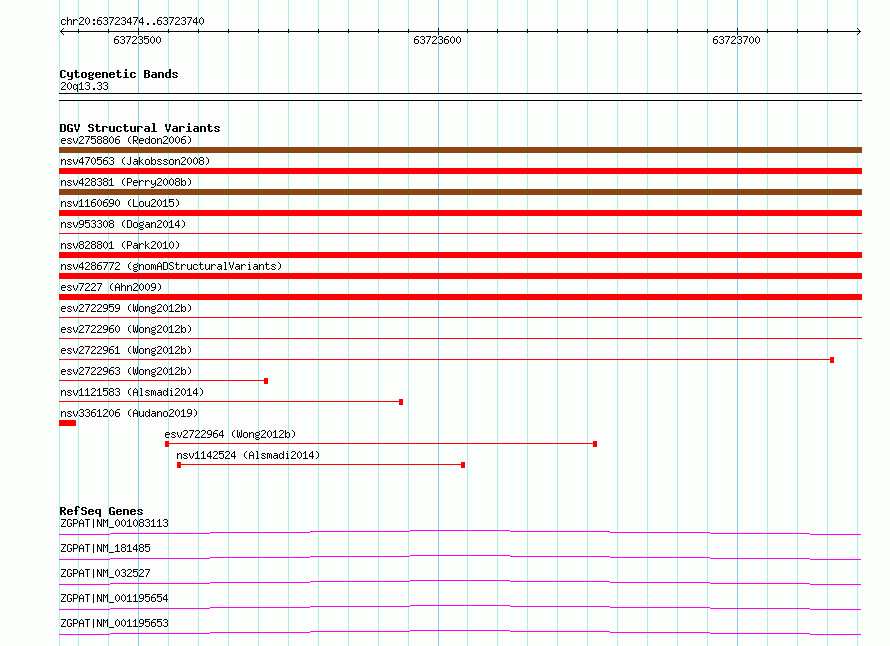Viewport: 890px width, 646px height.
Task: Click the magenta line under ZGPAT|NM_001083113
Action: (x=460, y=531)
